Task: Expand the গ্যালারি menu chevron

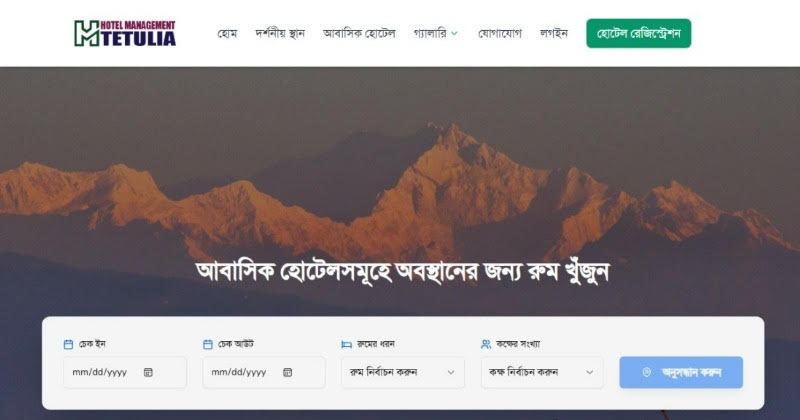Action: [454, 34]
